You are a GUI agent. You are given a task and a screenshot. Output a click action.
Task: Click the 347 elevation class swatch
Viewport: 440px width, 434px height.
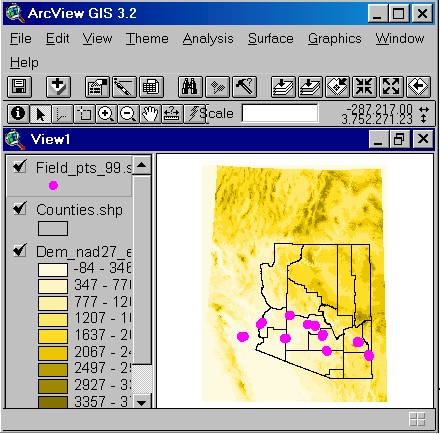(53, 286)
